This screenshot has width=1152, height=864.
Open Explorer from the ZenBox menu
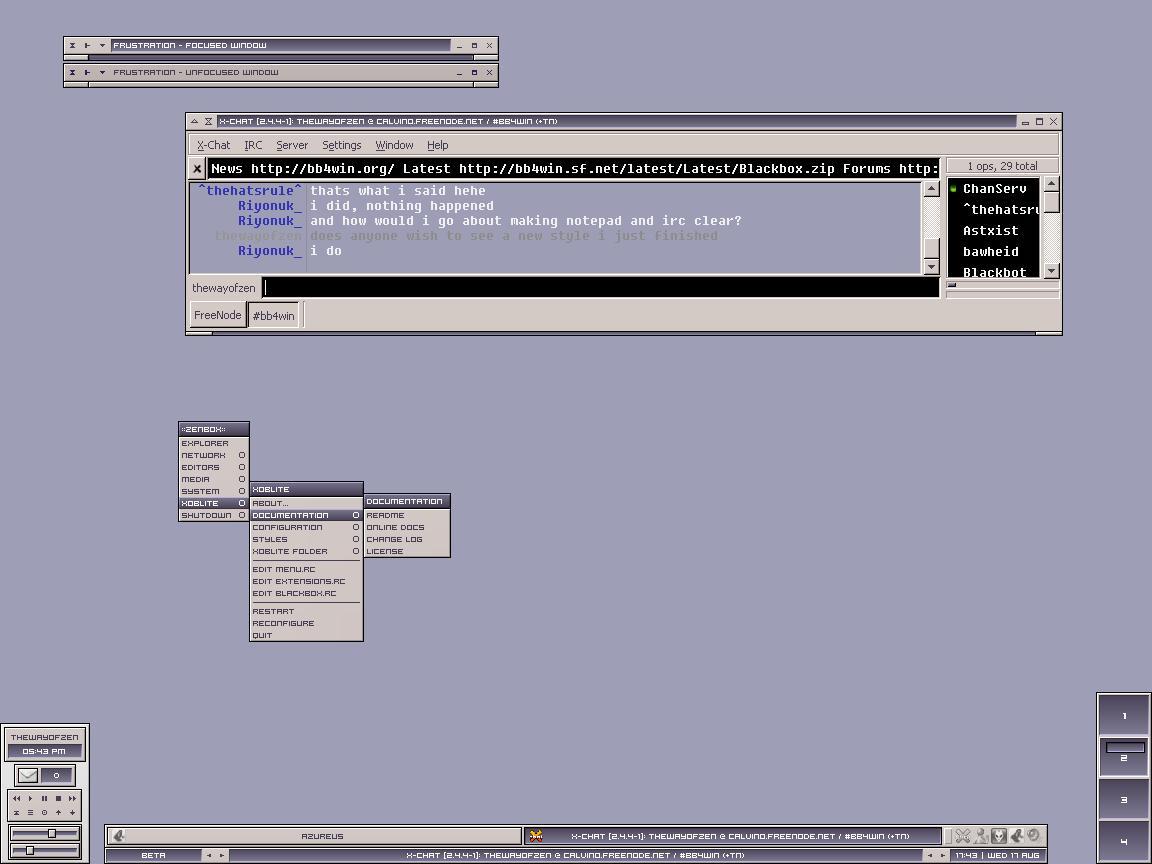[x=214, y=443]
